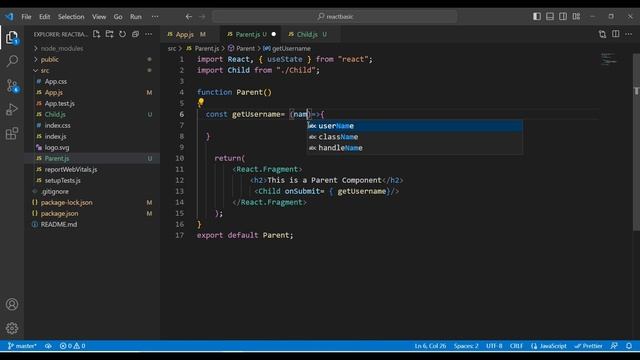
Task: Click New File icon in Explorer header
Action: (96, 34)
